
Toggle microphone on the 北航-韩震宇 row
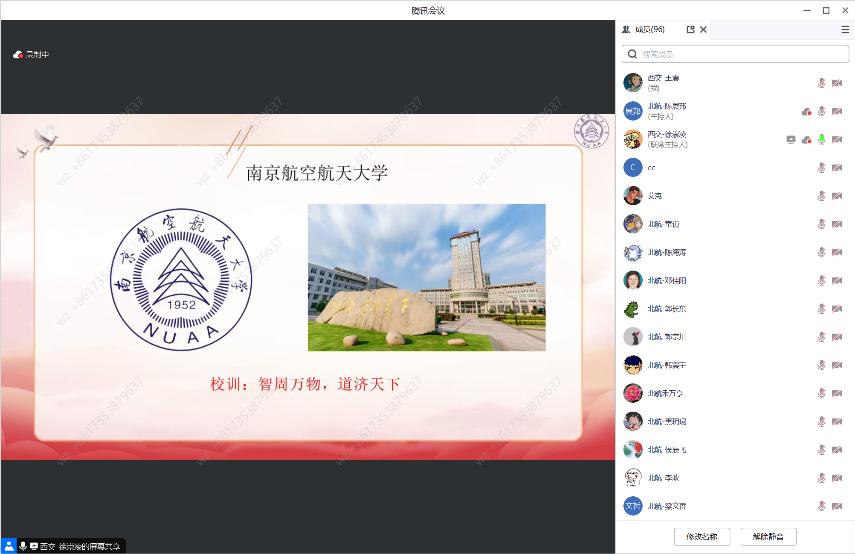click(x=821, y=365)
